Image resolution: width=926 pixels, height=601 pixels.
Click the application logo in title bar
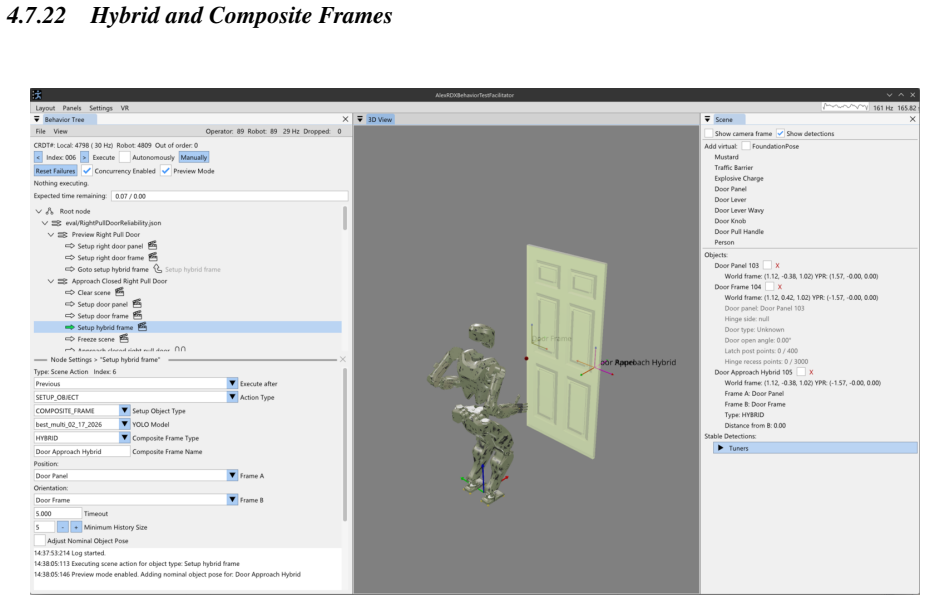37,95
